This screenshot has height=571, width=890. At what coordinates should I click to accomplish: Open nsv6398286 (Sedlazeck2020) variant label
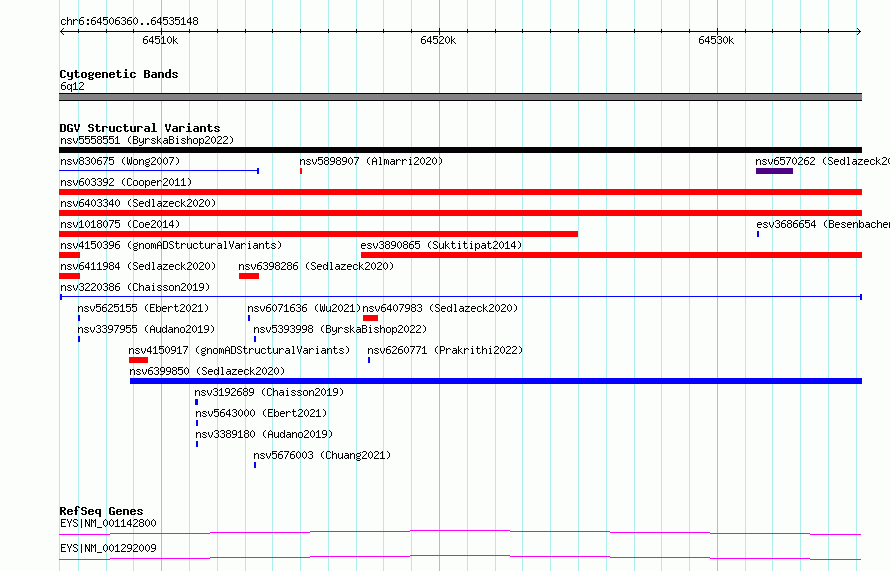(x=316, y=266)
